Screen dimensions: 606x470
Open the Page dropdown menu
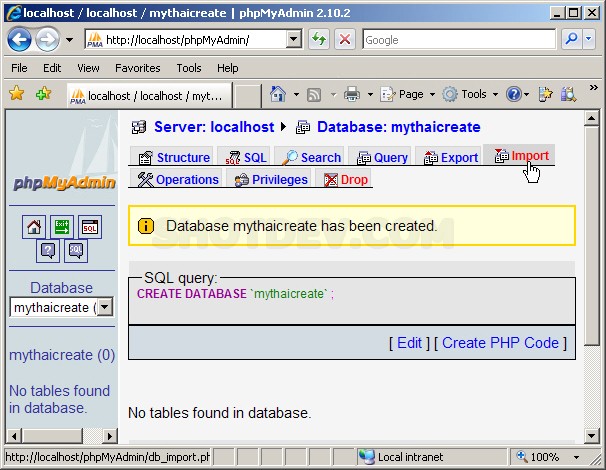coord(410,94)
